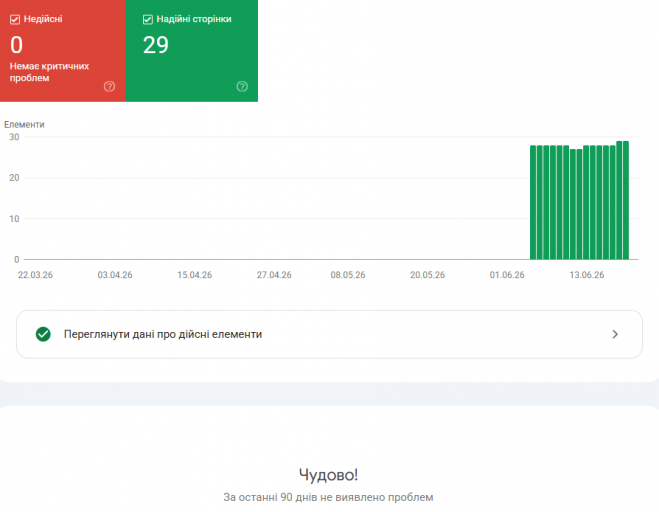Click the 13.06.26 date label on axis

(x=587, y=275)
